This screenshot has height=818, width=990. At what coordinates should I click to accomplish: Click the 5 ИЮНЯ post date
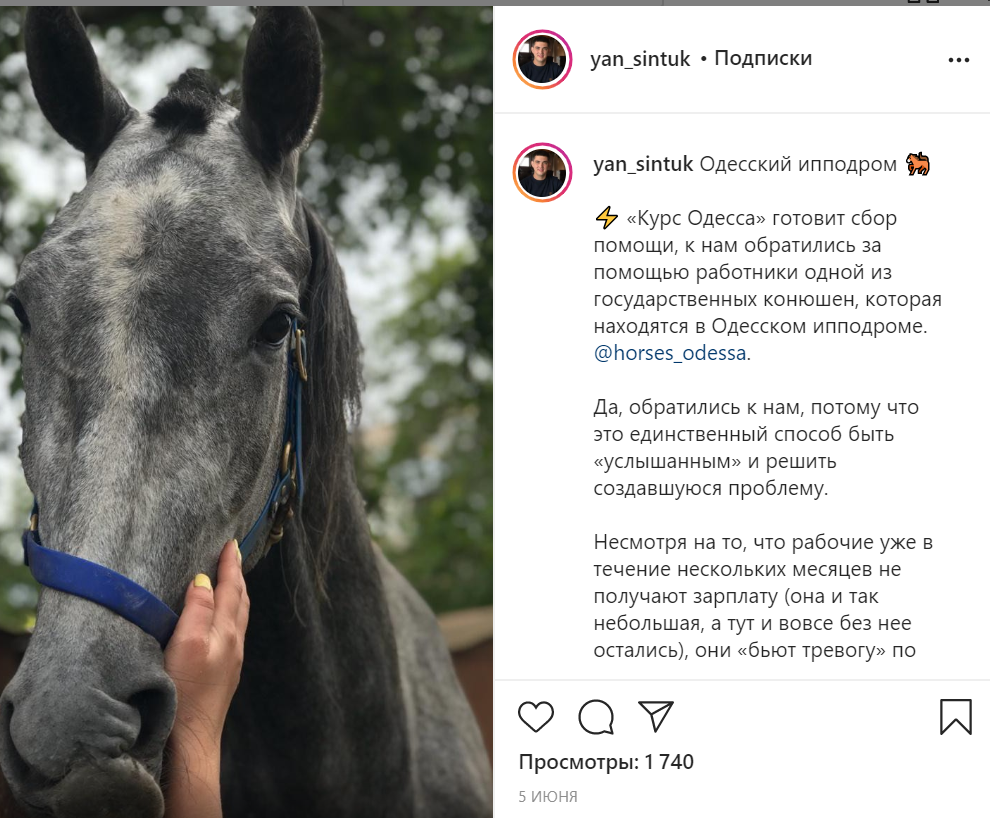pos(548,797)
